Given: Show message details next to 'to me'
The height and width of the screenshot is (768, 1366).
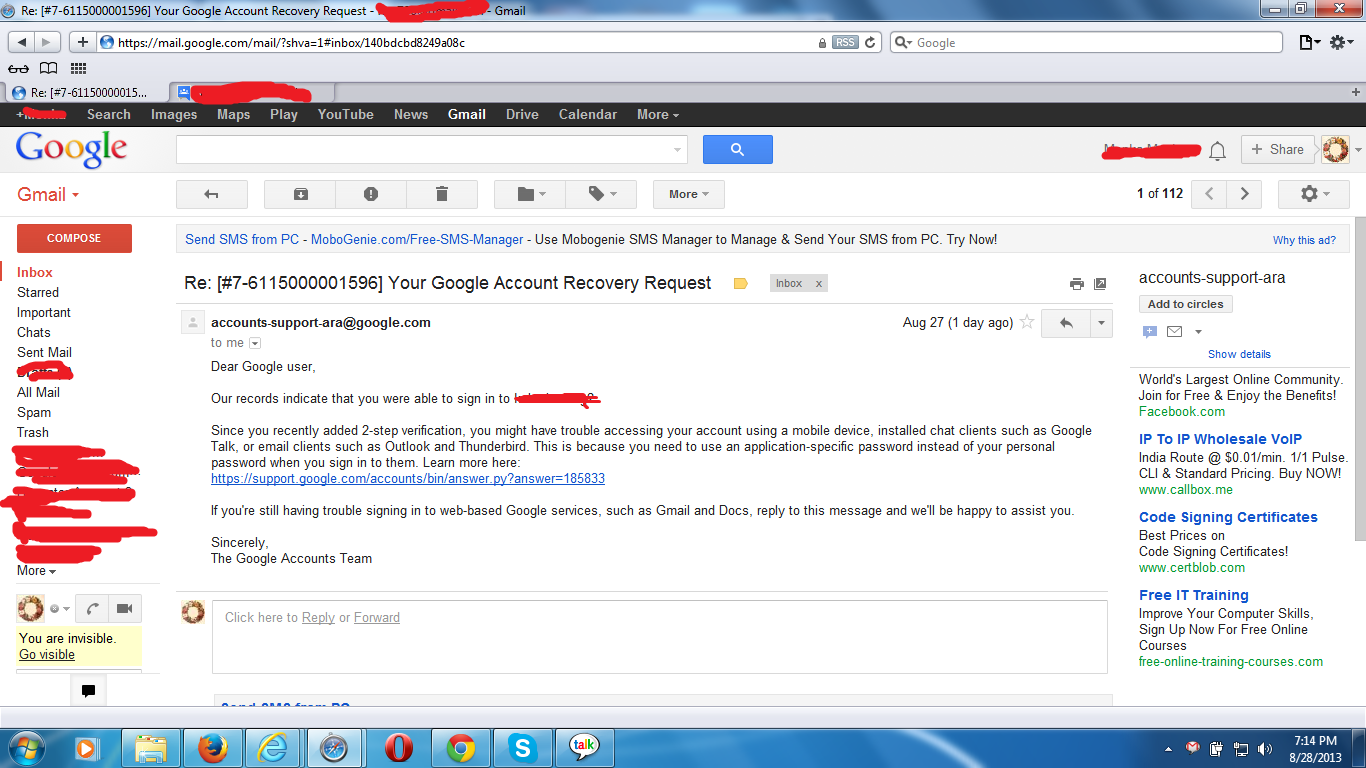Looking at the screenshot, I should (x=255, y=343).
